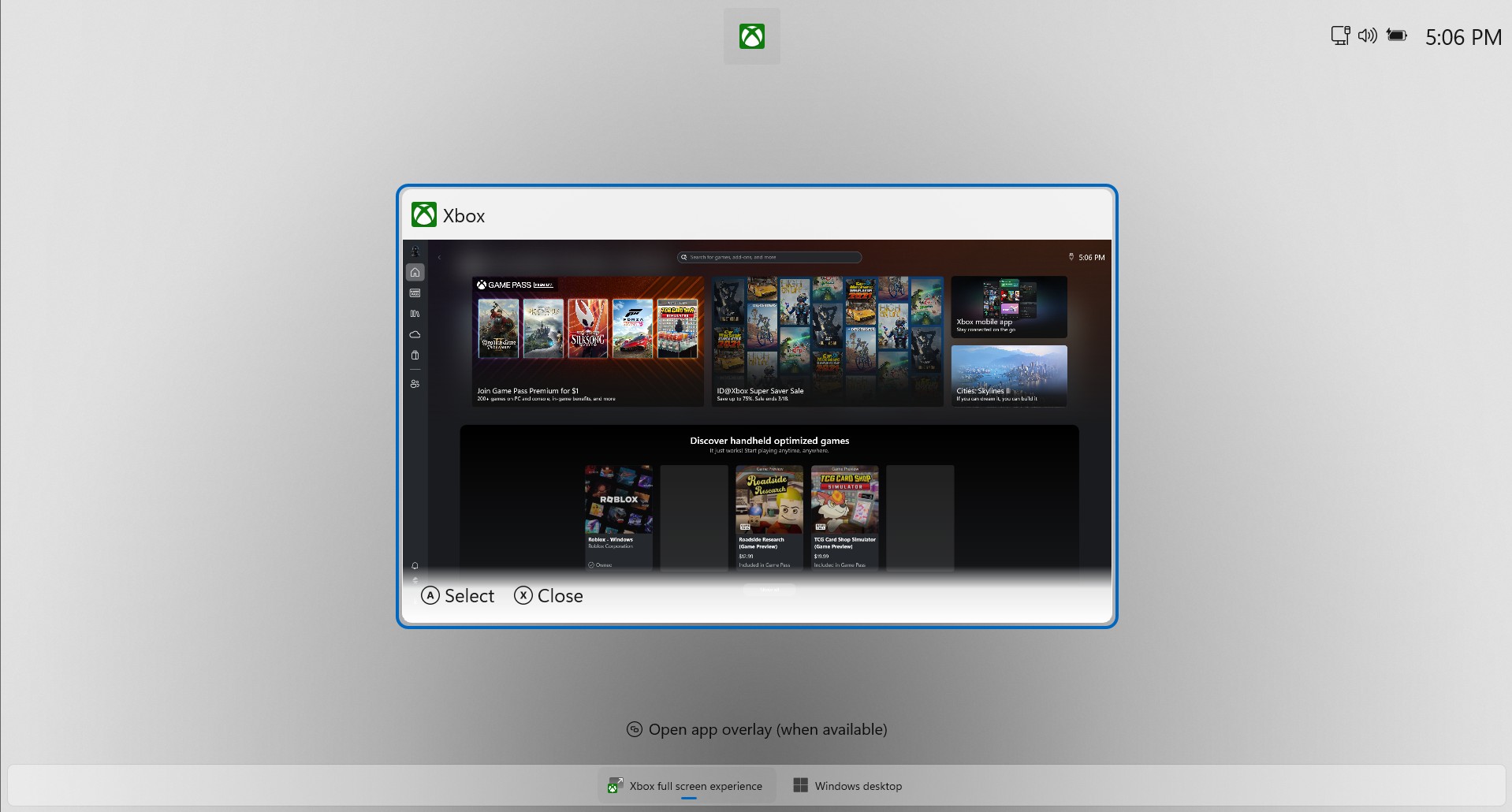Click the Join Game Pass Premium banner
The height and width of the screenshot is (812, 1512).
point(587,341)
